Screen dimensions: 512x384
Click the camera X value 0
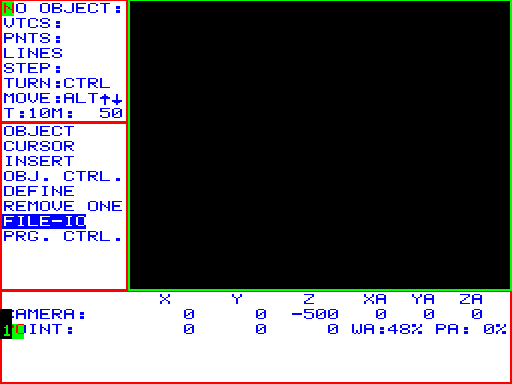tap(189, 314)
